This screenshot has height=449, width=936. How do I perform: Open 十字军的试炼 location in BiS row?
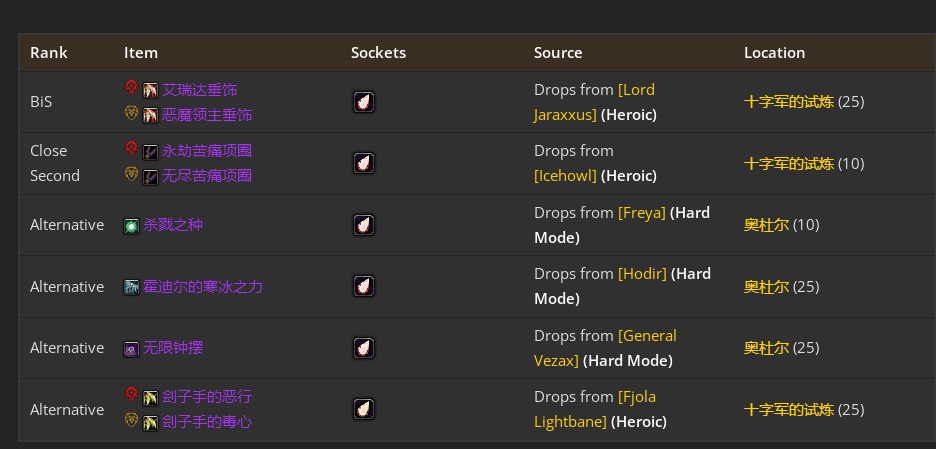(x=789, y=102)
